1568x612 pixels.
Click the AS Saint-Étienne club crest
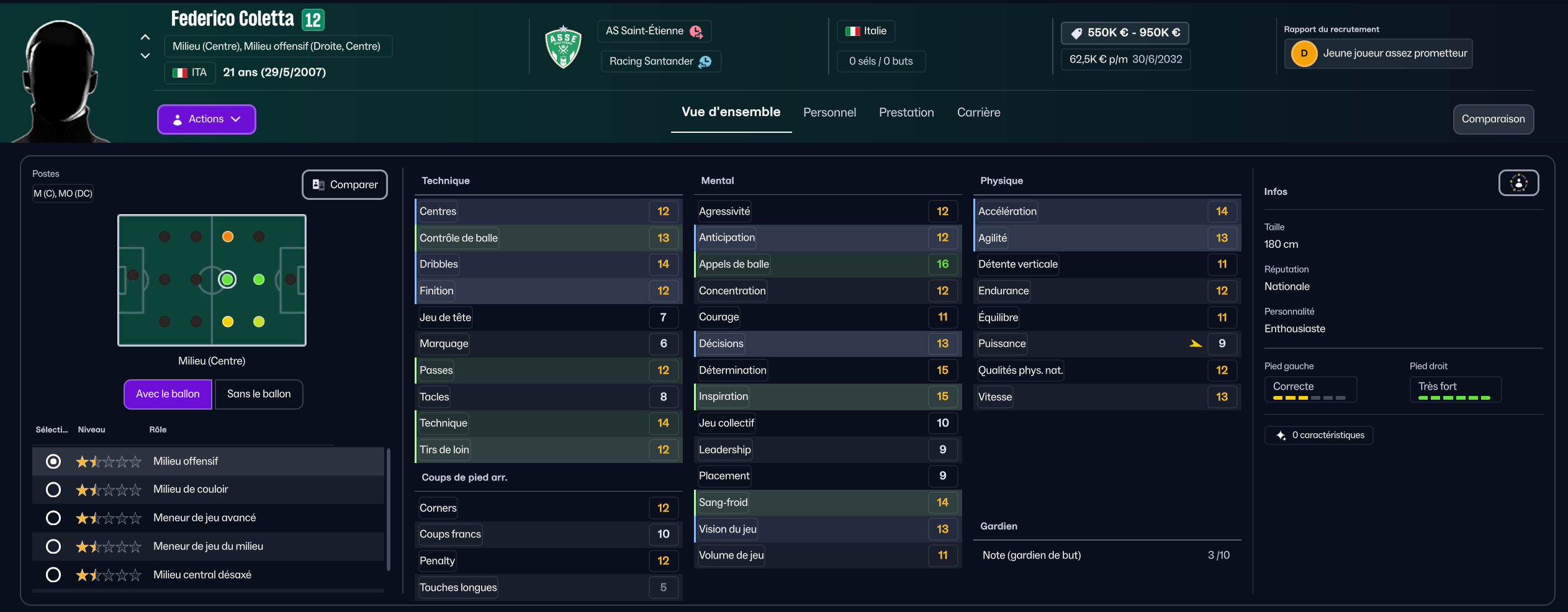[563, 47]
